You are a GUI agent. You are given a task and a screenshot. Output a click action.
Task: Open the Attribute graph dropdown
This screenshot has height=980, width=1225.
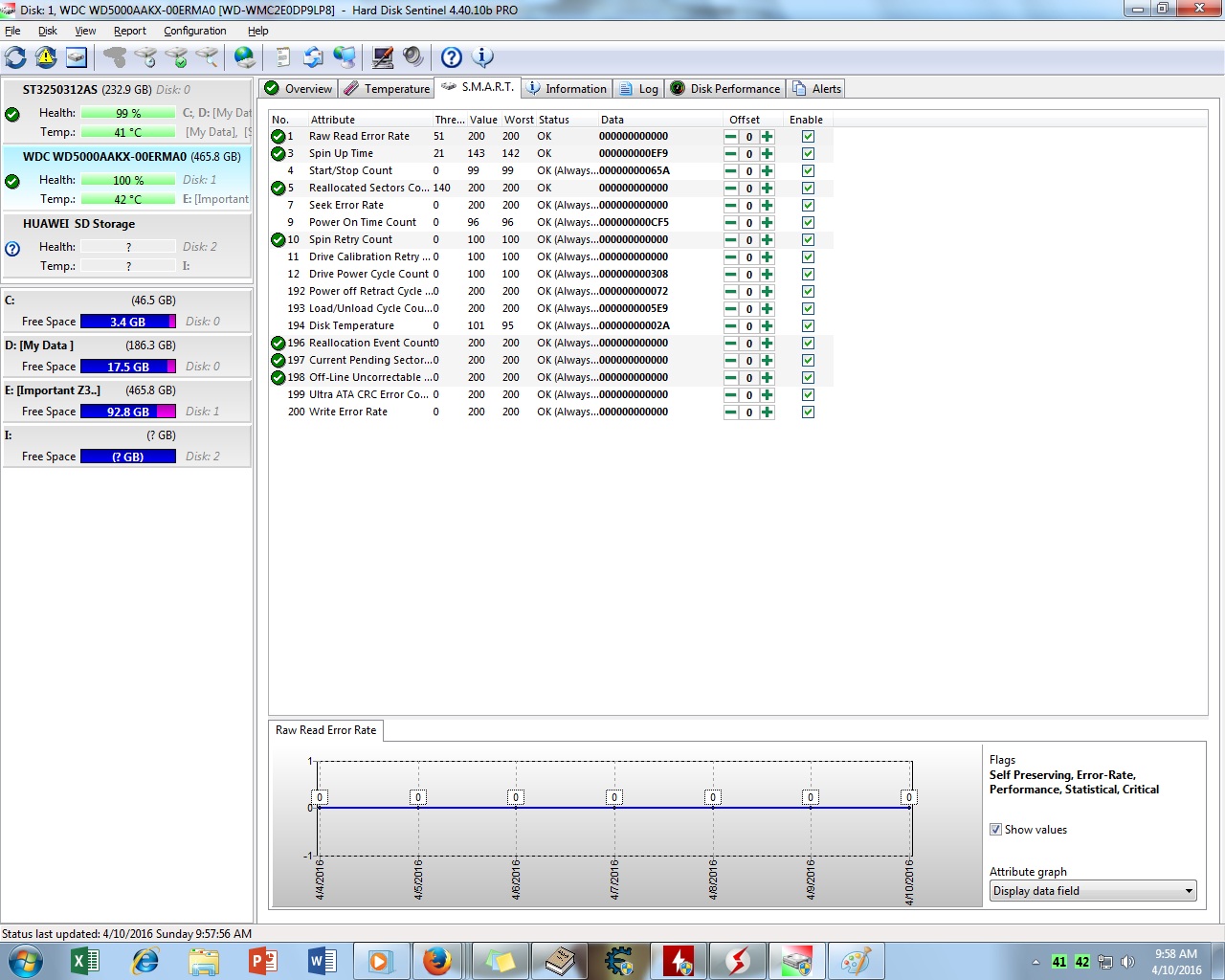(1093, 891)
